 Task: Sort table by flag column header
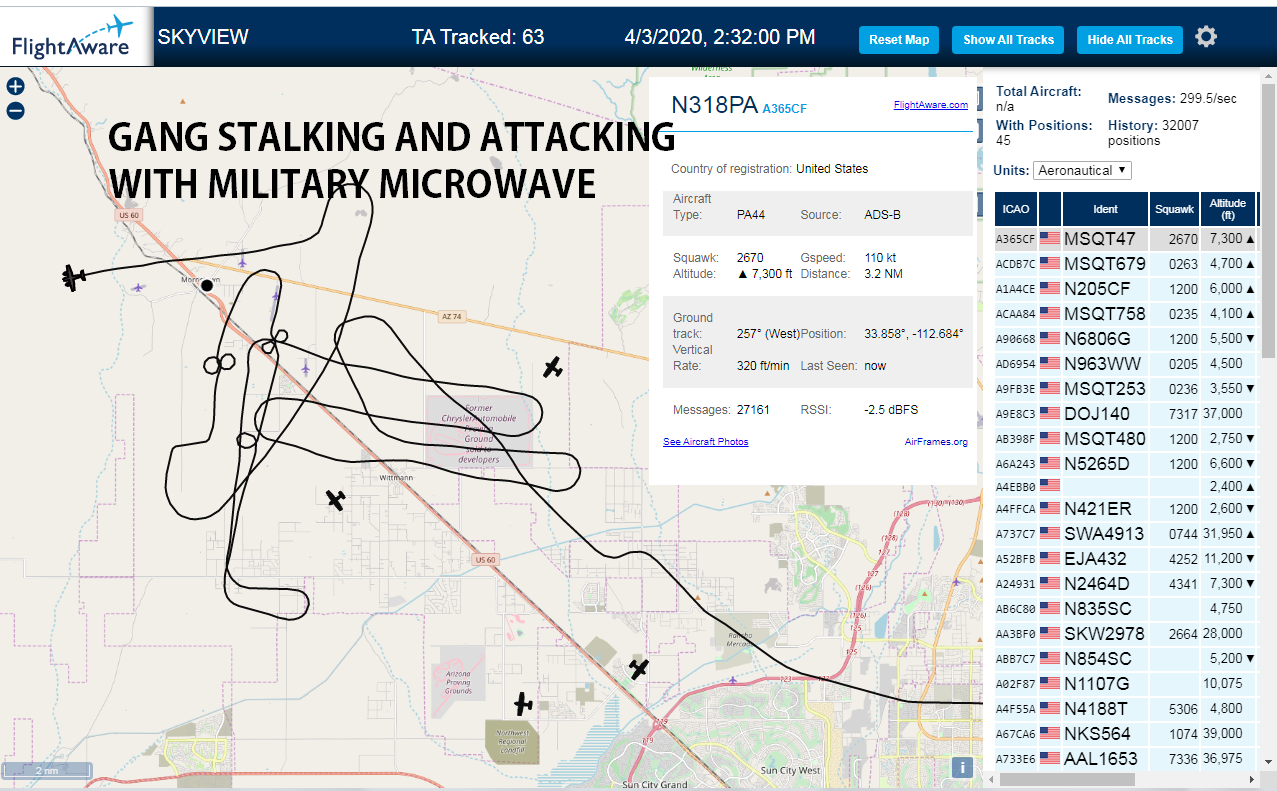click(1050, 209)
